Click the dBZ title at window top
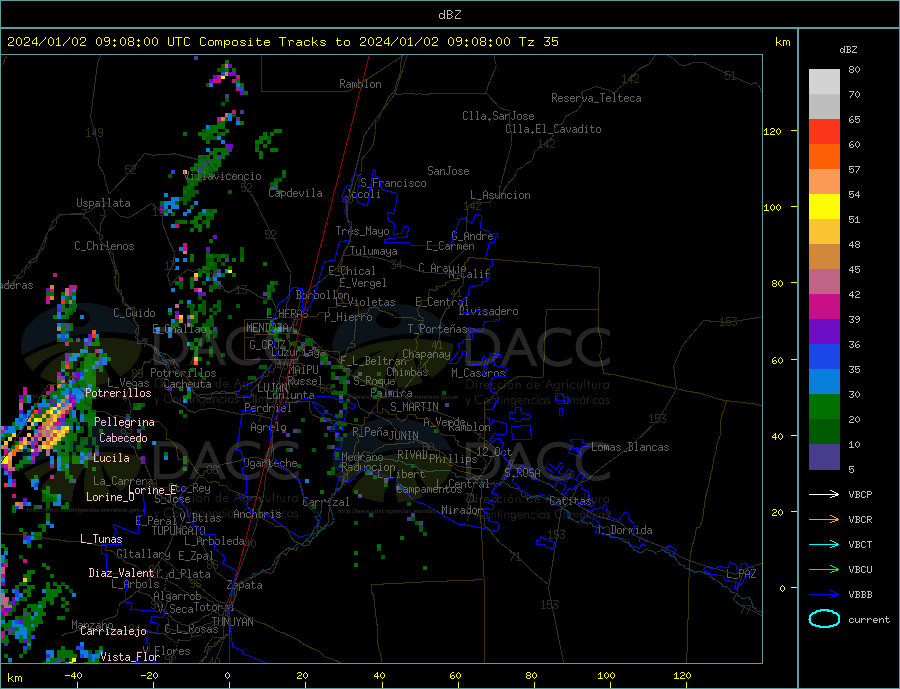900x689 pixels. (449, 15)
